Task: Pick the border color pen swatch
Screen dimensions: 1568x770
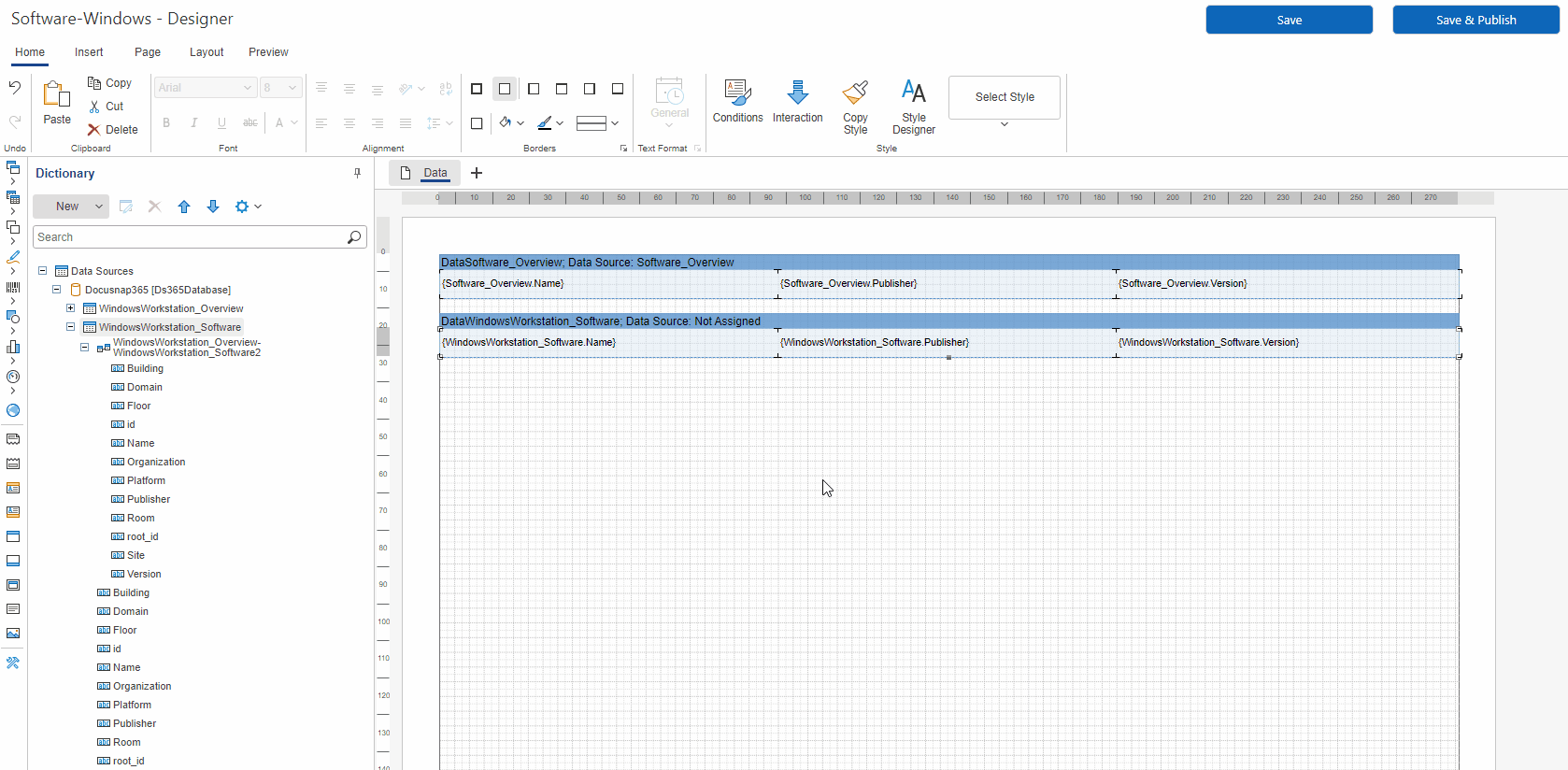Action: pos(545,122)
